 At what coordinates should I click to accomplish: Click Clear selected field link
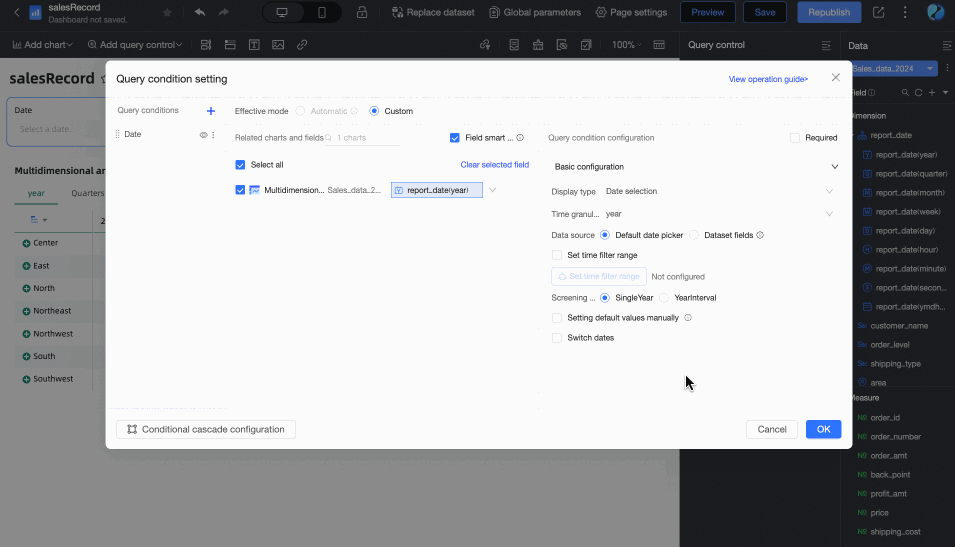tap(495, 164)
